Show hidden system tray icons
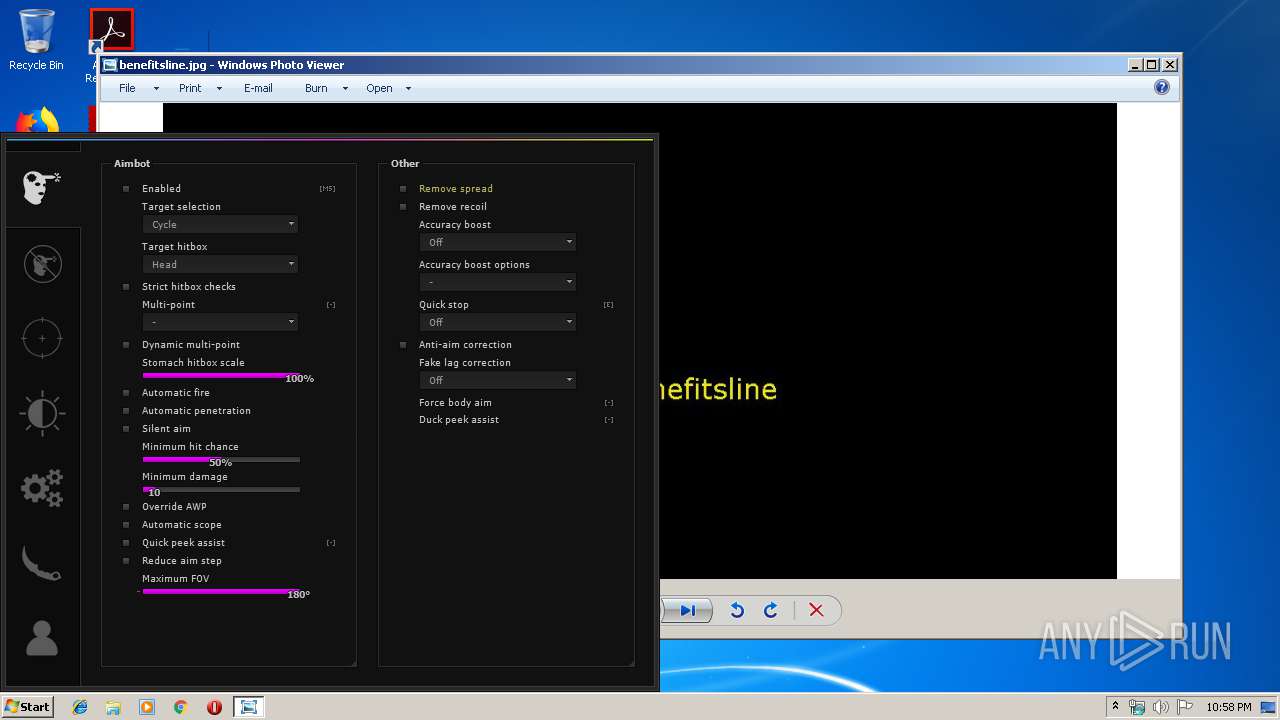Image resolution: width=1280 pixels, height=720 pixels. click(x=1115, y=707)
